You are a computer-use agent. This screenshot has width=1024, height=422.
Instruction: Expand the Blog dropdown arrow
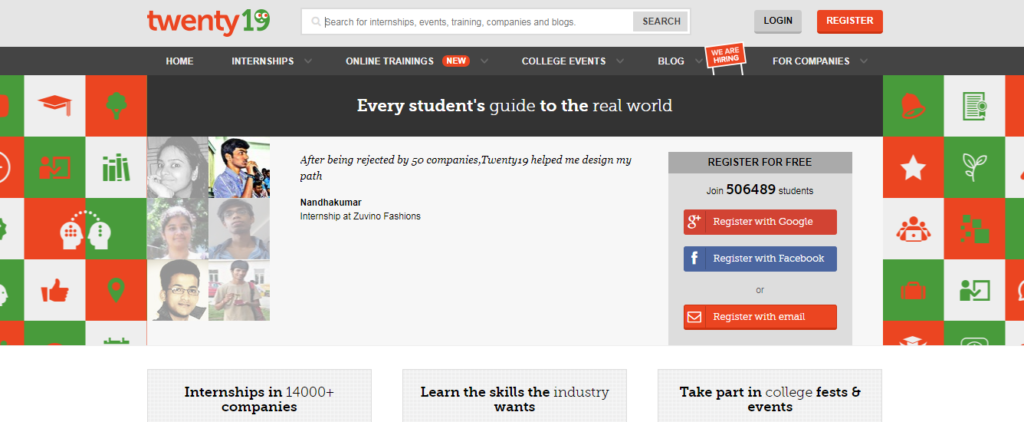699,61
